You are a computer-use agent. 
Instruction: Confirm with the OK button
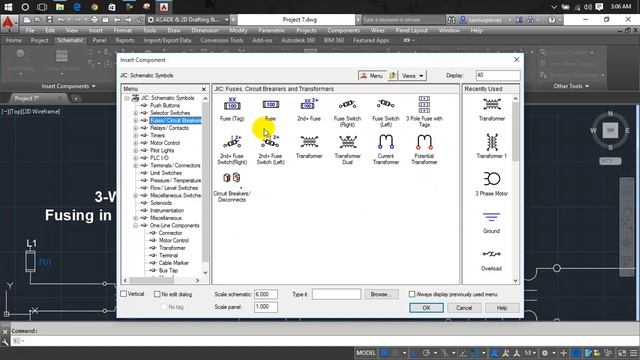[x=426, y=308]
